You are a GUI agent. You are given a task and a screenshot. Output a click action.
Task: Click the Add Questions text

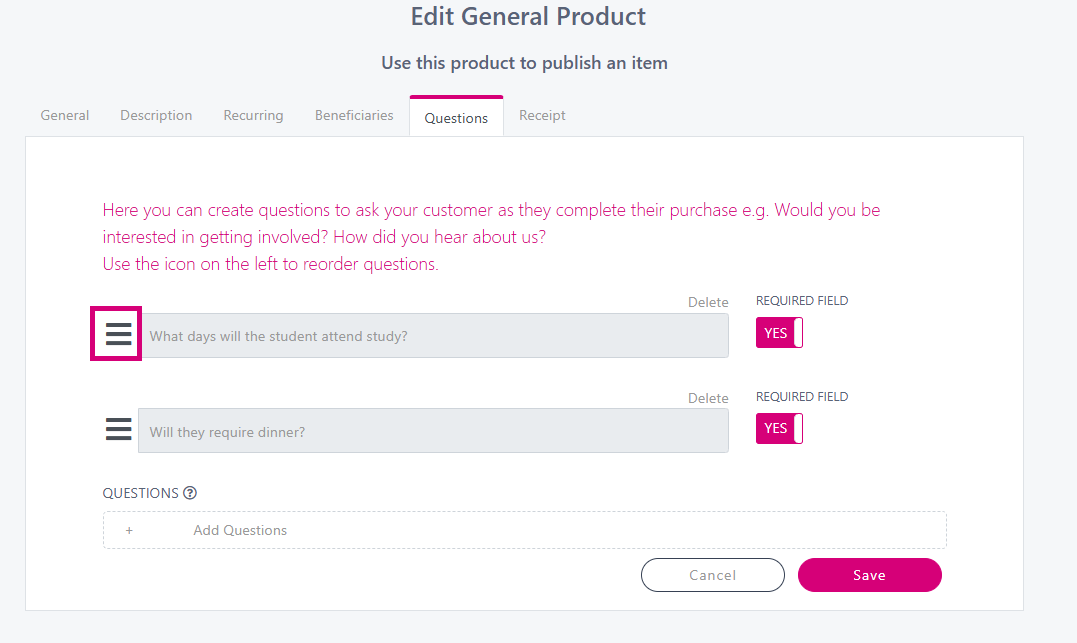[240, 530]
